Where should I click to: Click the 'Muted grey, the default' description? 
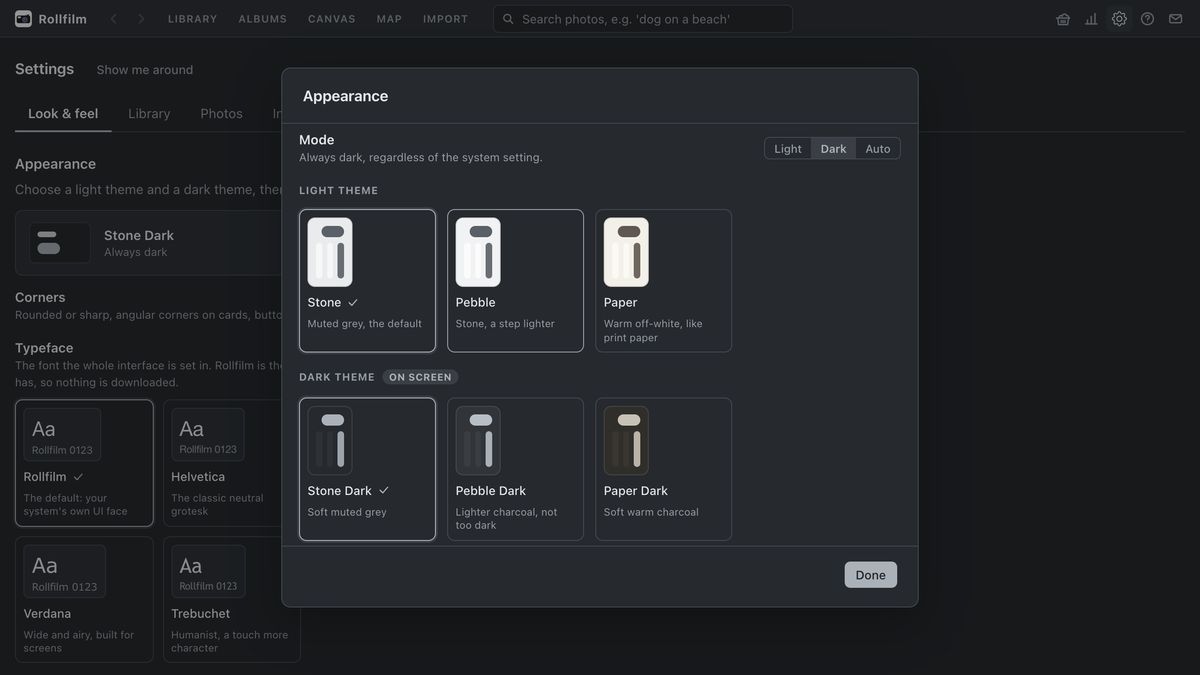(x=365, y=324)
